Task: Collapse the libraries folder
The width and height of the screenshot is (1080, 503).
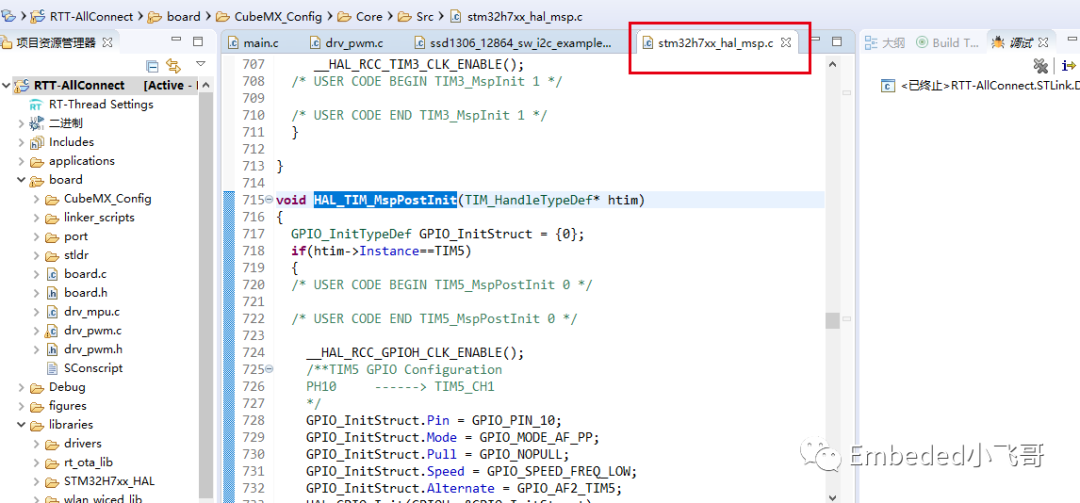Action: point(21,424)
